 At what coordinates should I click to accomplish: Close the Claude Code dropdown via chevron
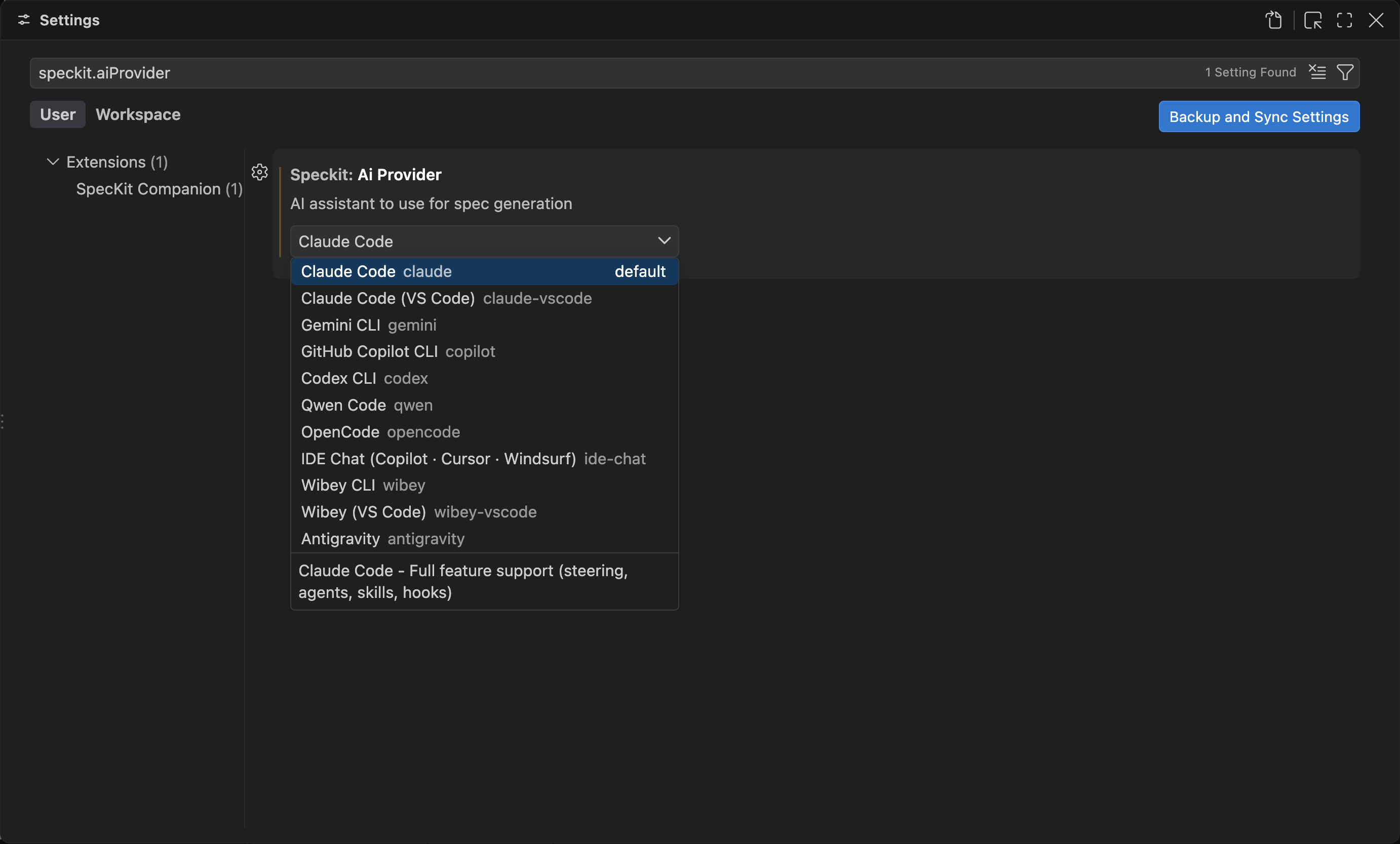664,241
